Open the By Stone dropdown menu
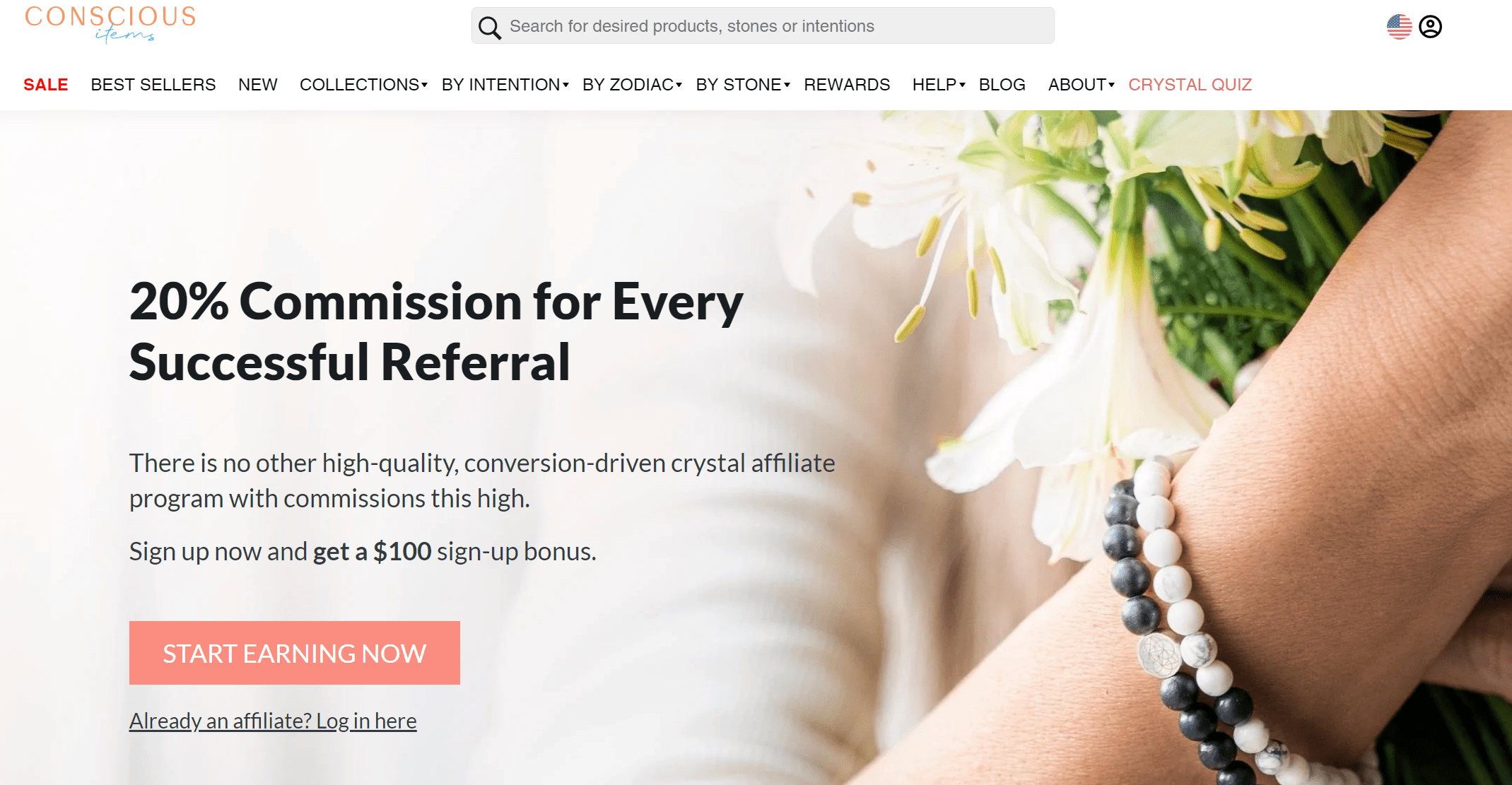This screenshot has height=785, width=1512. pos(743,85)
